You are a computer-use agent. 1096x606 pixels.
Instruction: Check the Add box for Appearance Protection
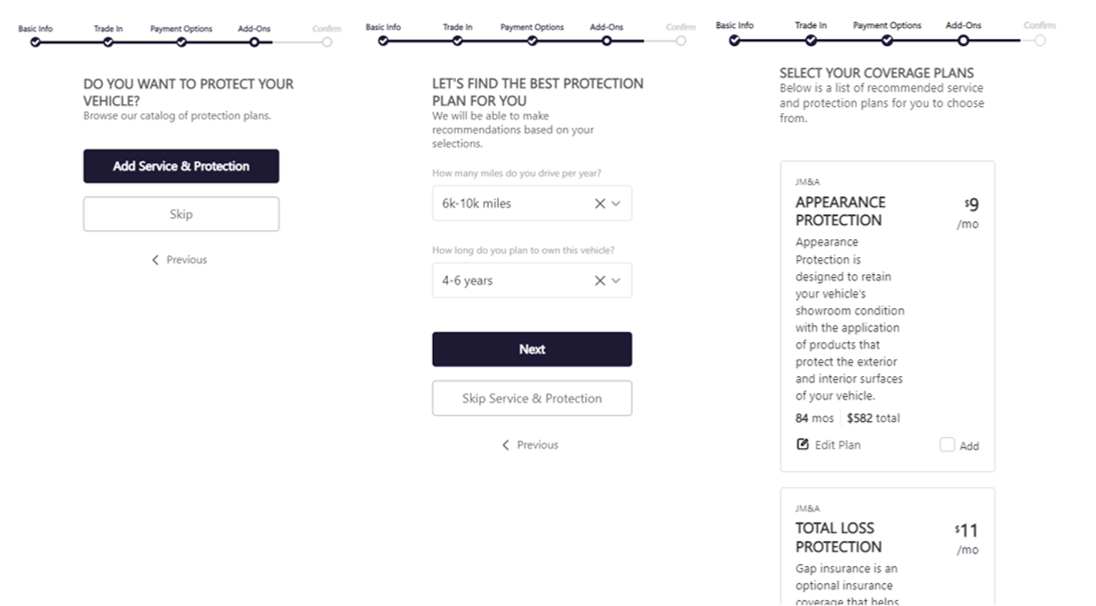point(947,445)
